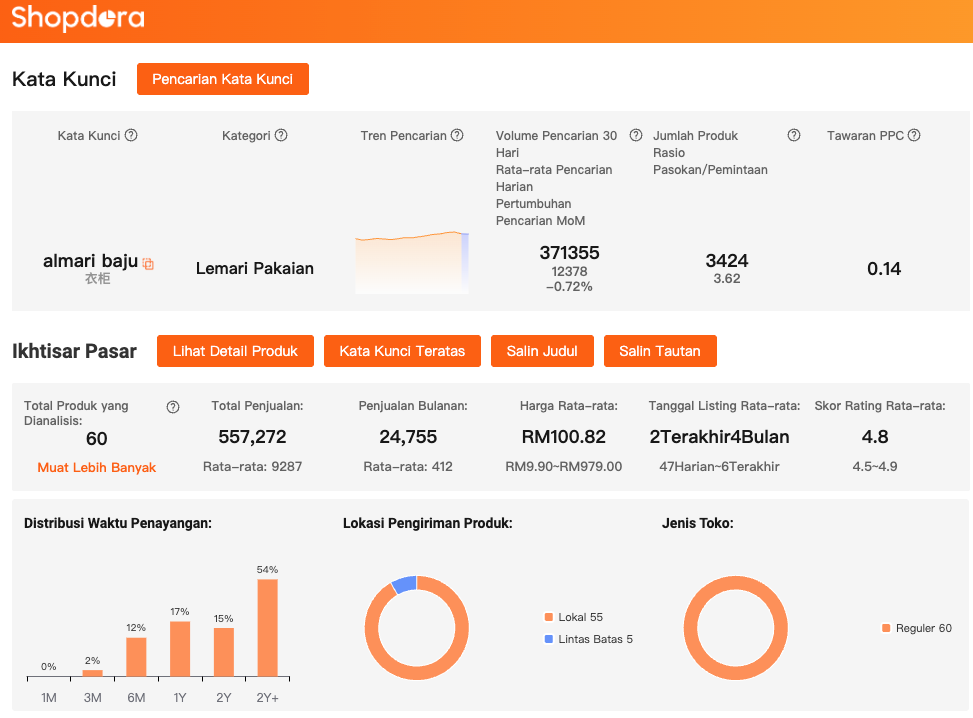Copy the keyword almari baju icon
973x718 pixels.
point(148,264)
